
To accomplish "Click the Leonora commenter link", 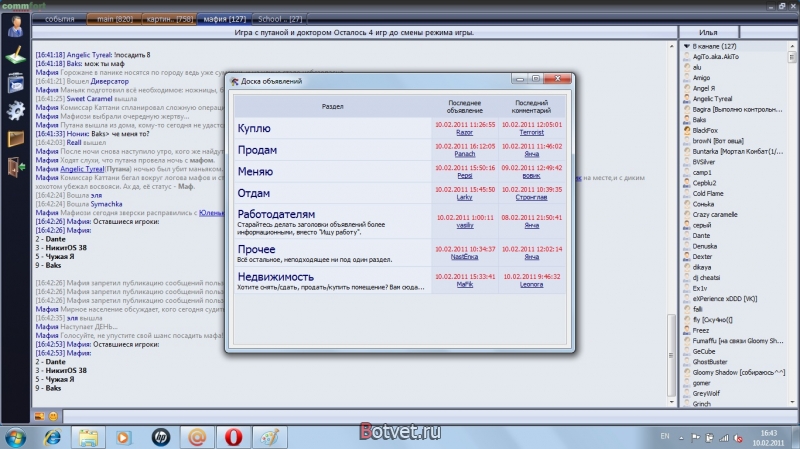I will [x=531, y=284].
